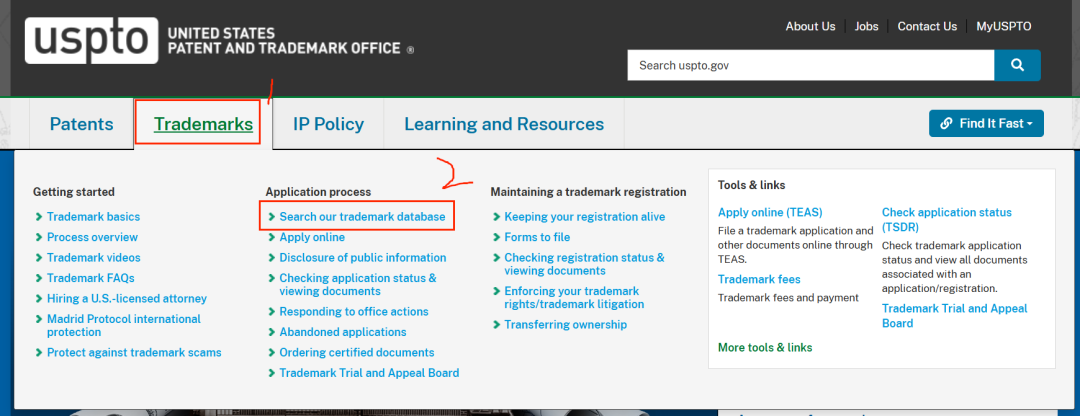Screen dimensions: 1080x416
Task: Open the Learning and Resources tab
Action: click(504, 124)
